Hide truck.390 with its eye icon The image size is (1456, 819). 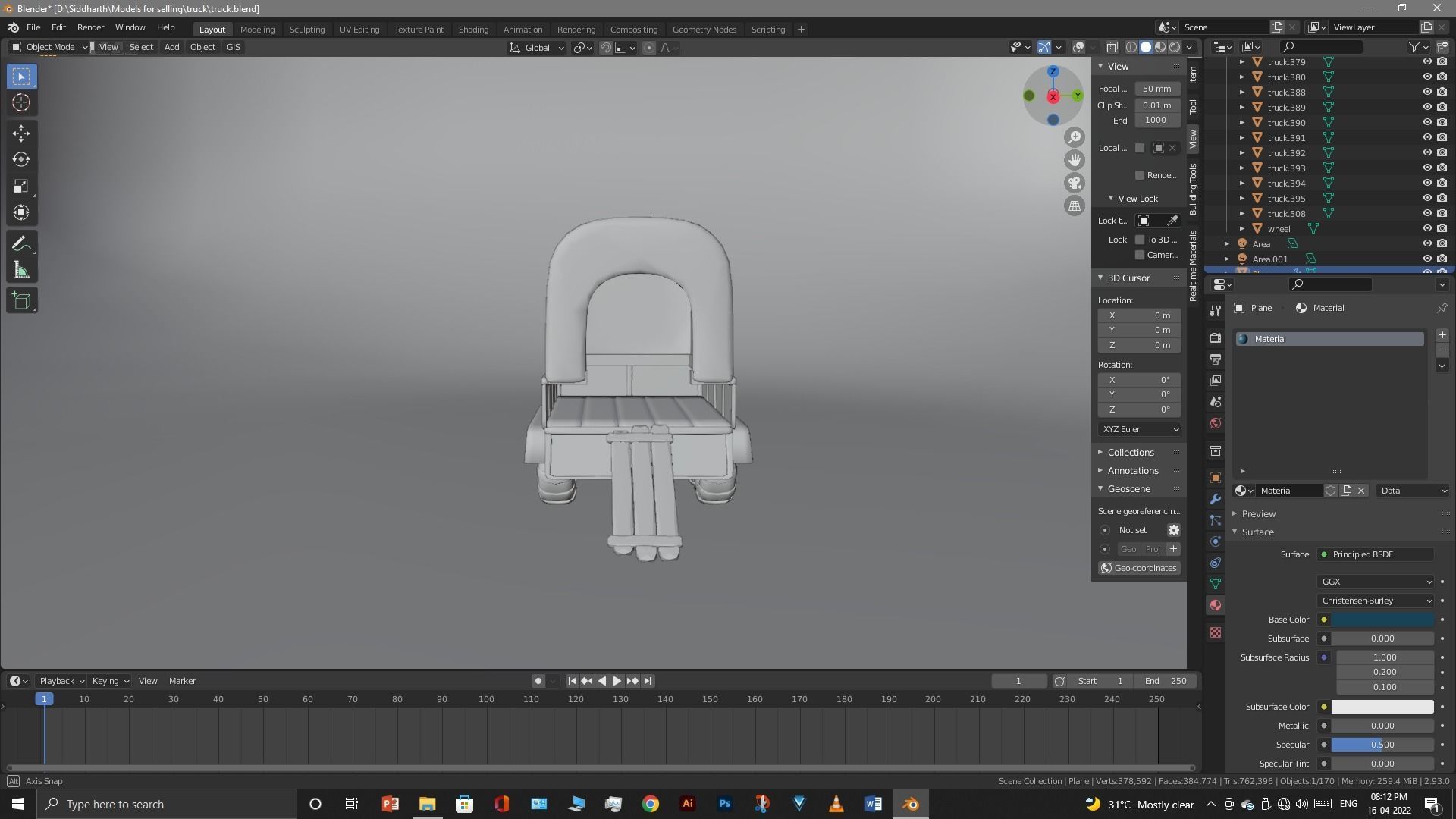pos(1426,123)
